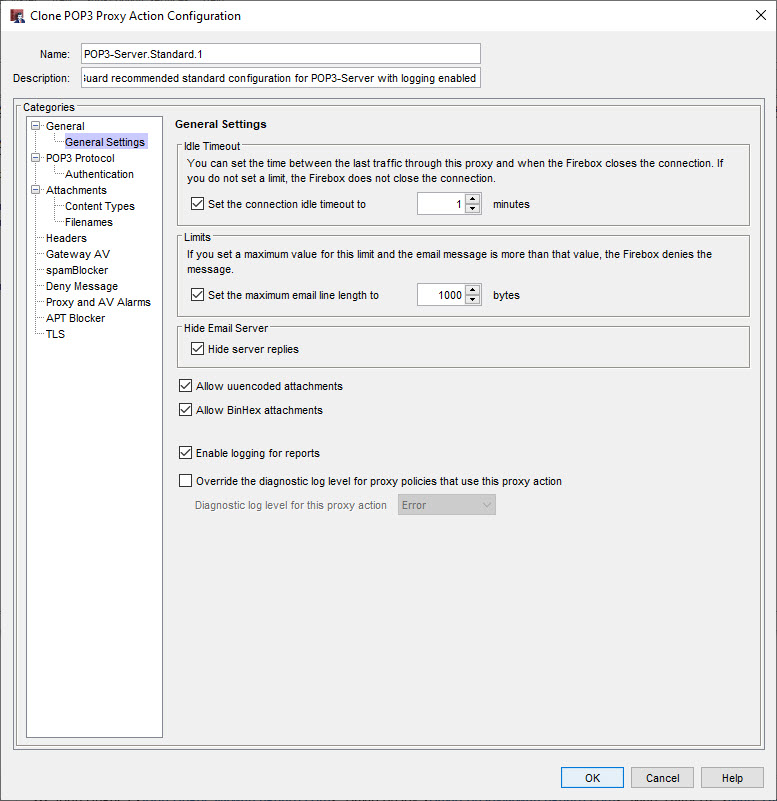Uncheck Hide server replies
Viewport: 777px width, 801px height.
(x=197, y=349)
